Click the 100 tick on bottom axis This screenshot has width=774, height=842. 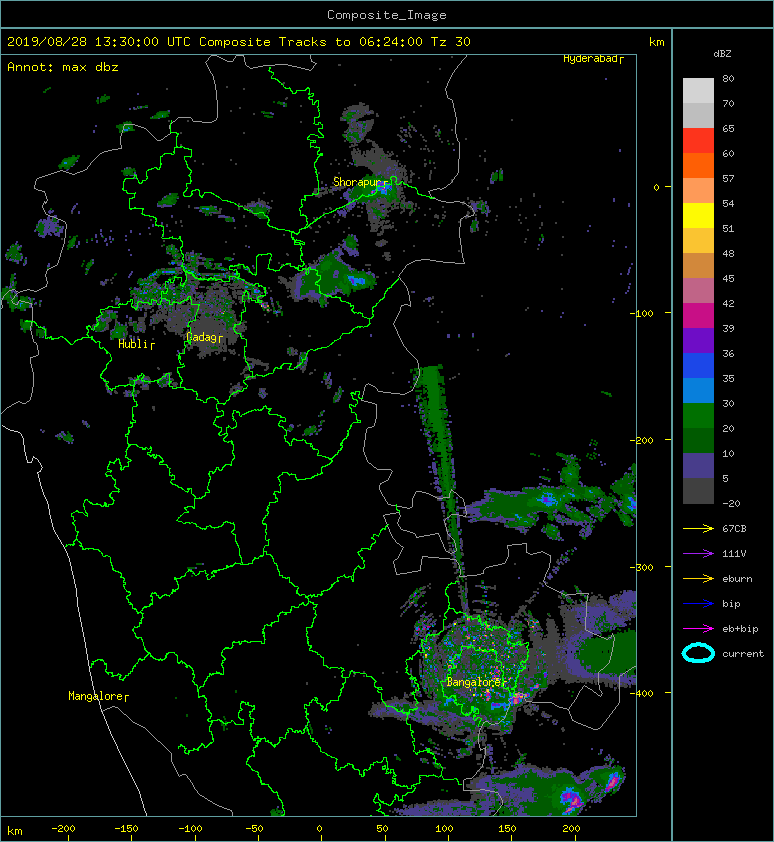[444, 829]
